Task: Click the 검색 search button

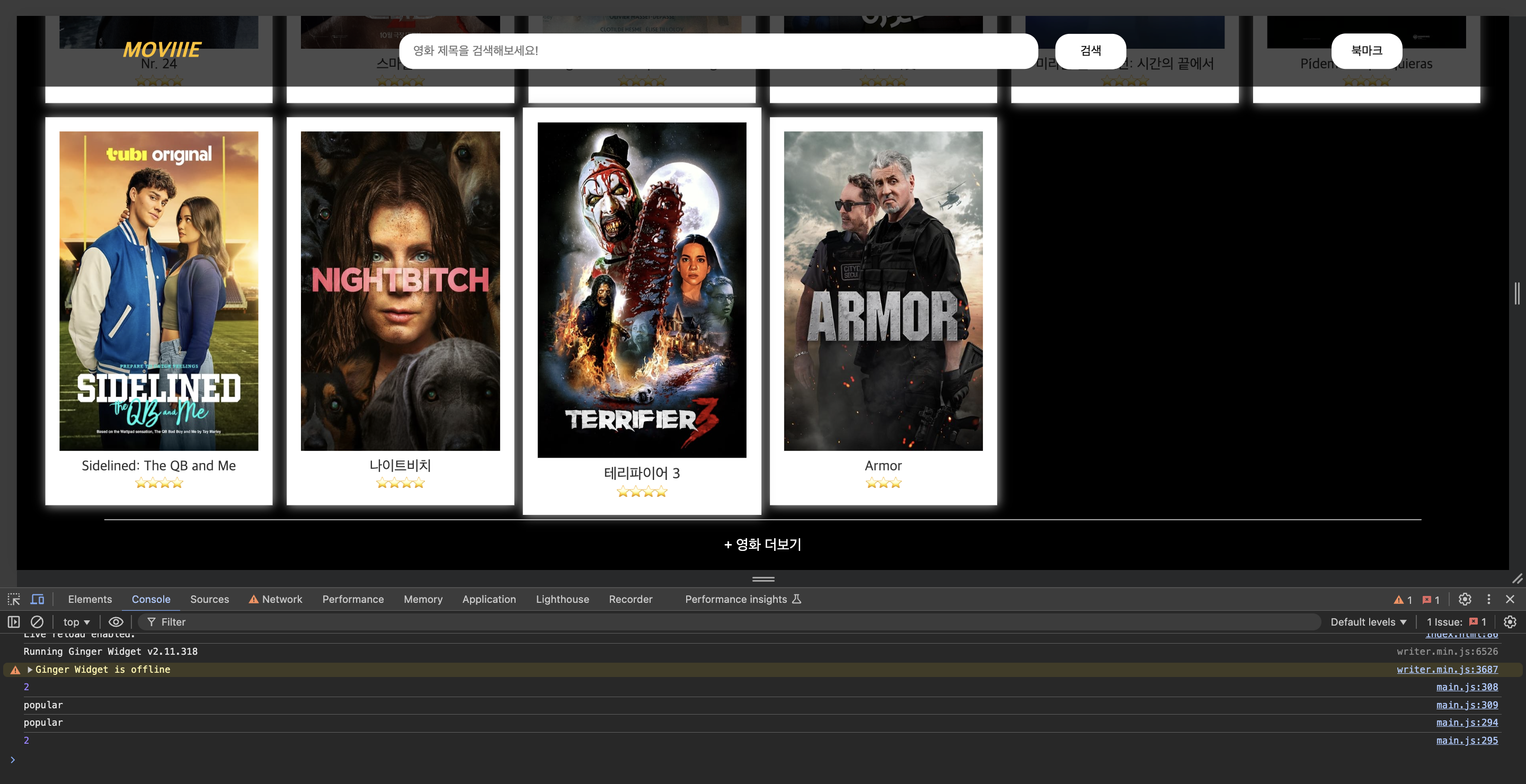Action: [x=1090, y=51]
